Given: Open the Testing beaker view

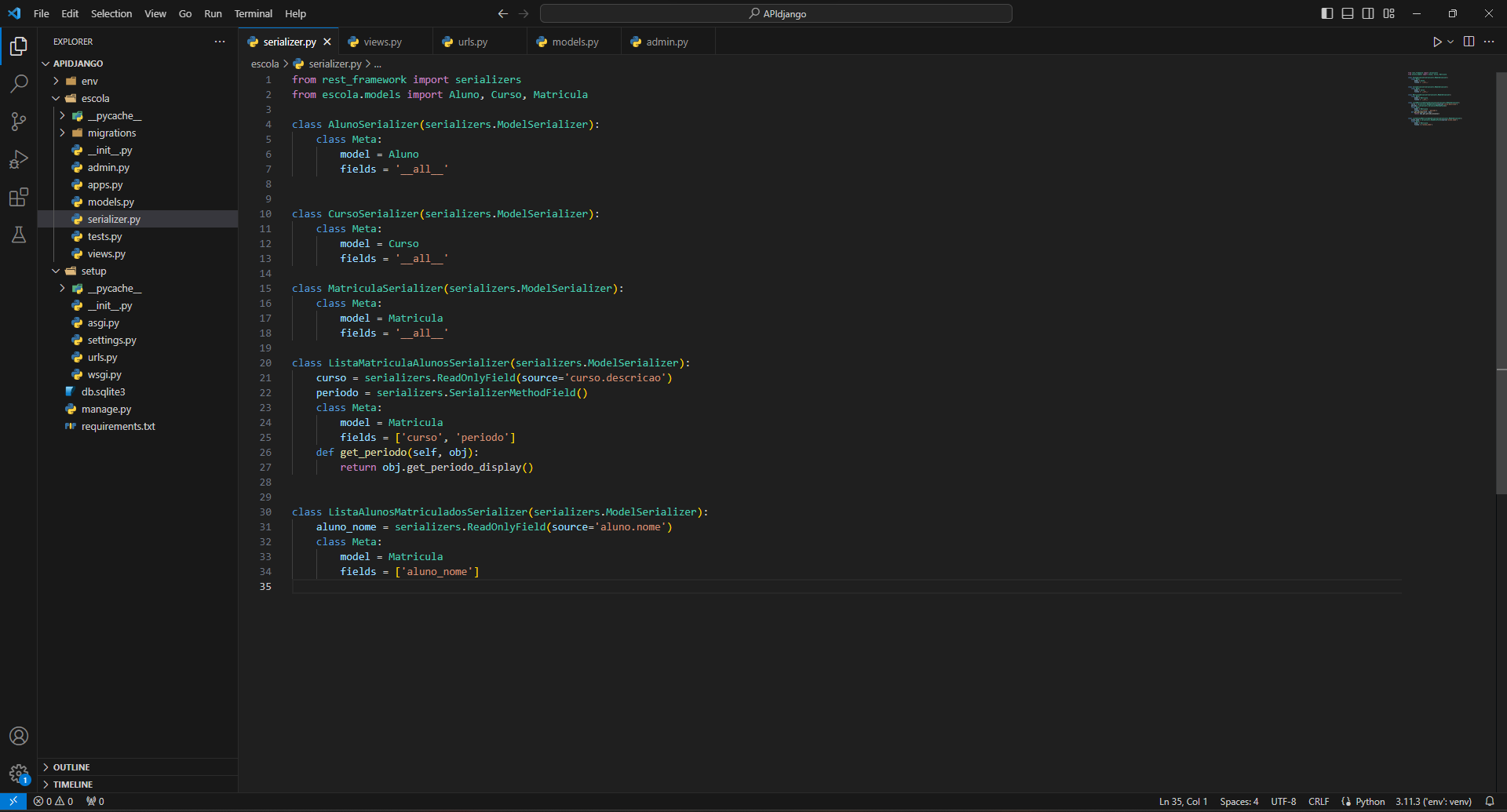Looking at the screenshot, I should point(19,235).
